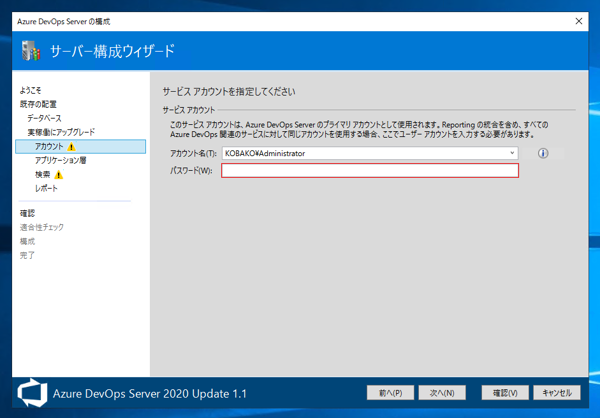Click the パスワード(W): label
The height and width of the screenshot is (418, 600).
pos(191,171)
